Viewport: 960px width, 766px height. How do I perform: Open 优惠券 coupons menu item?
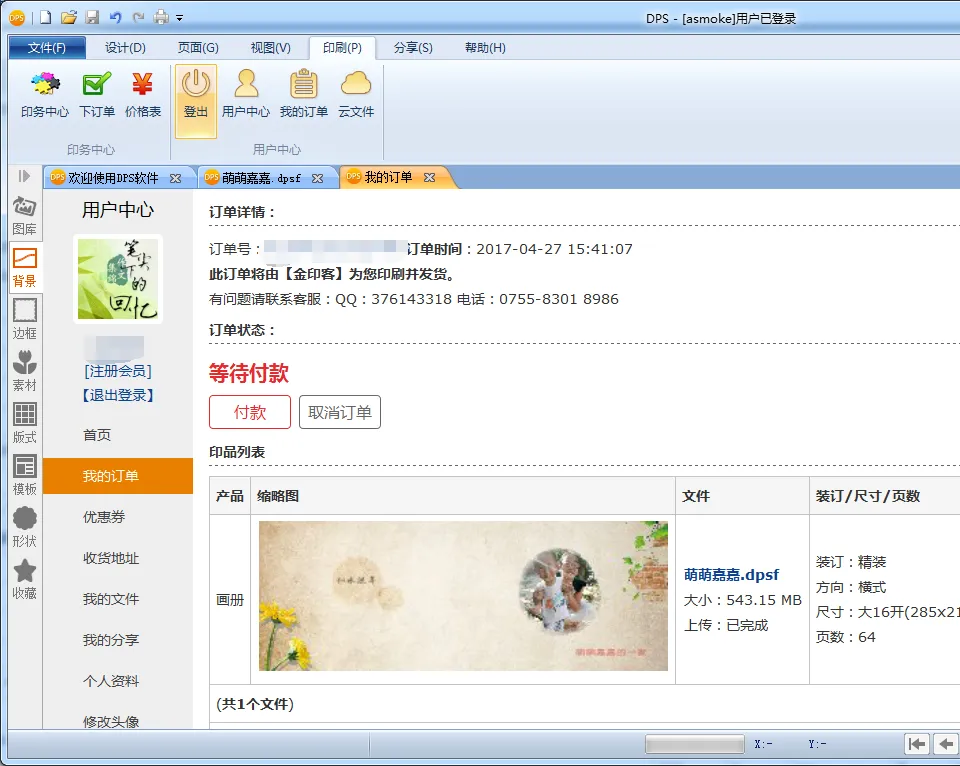point(104,517)
